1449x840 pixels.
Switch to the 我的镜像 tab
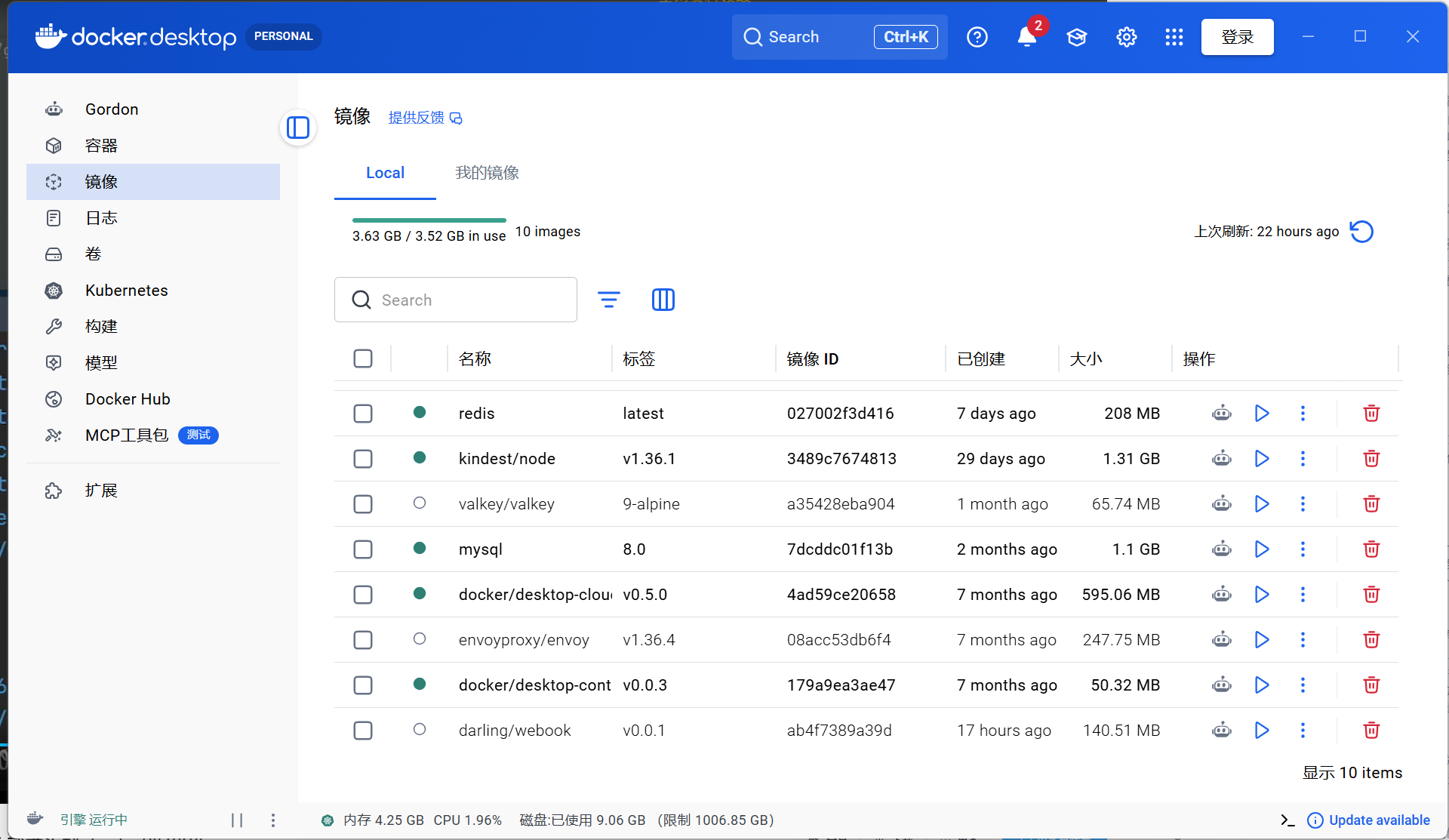(x=487, y=173)
